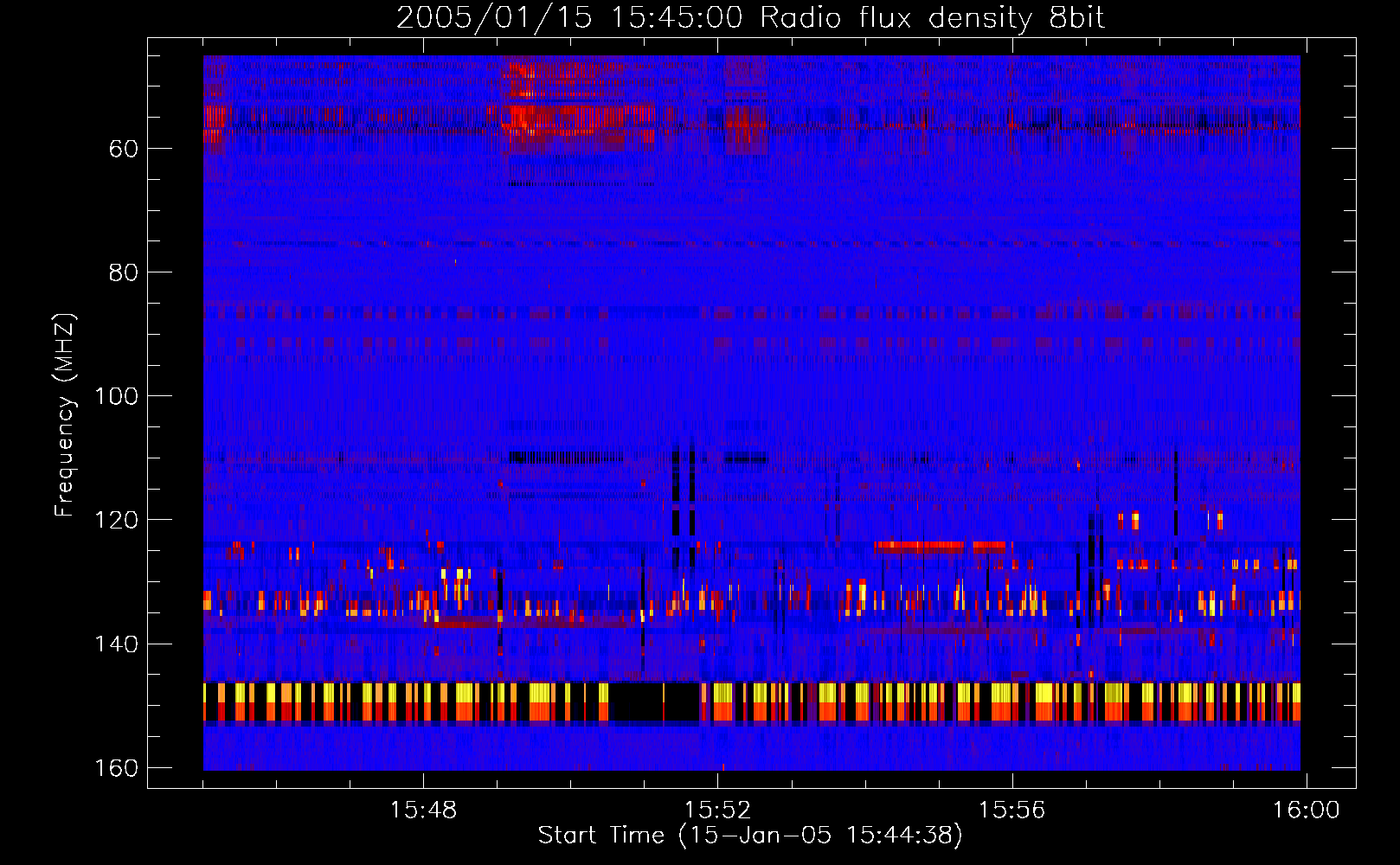This screenshot has width=1400, height=865.
Task: Select the 80 frequency tick label
Action: pos(124,272)
